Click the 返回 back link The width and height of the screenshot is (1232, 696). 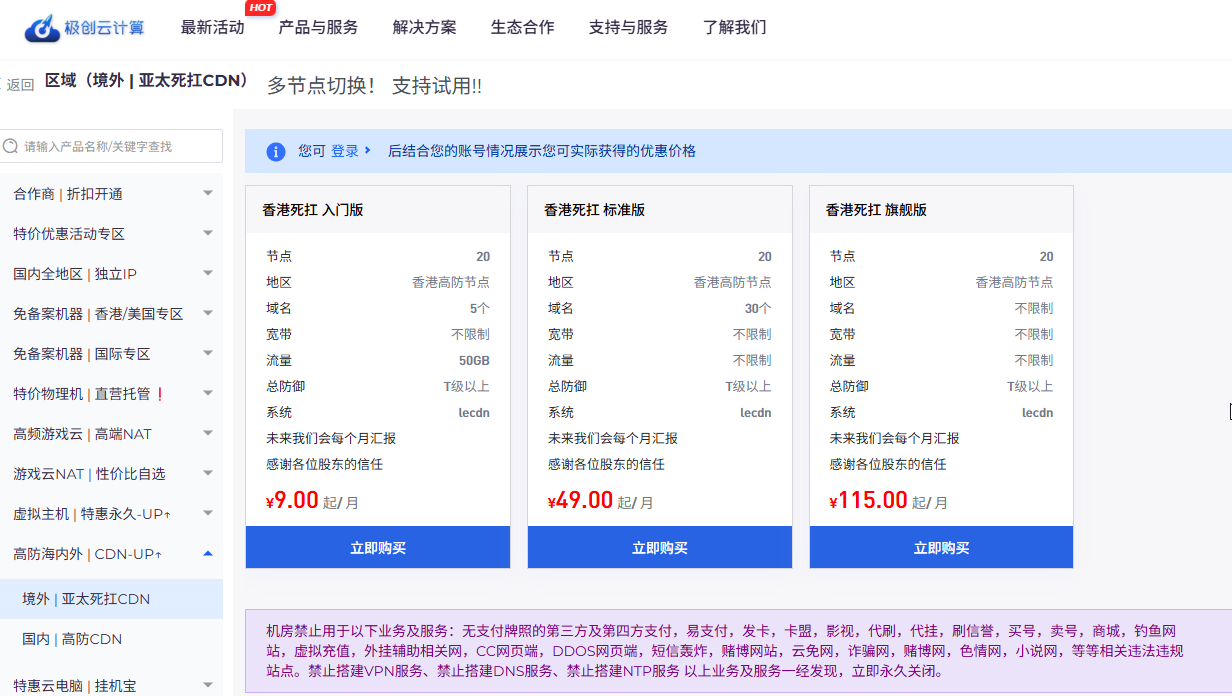coord(20,85)
